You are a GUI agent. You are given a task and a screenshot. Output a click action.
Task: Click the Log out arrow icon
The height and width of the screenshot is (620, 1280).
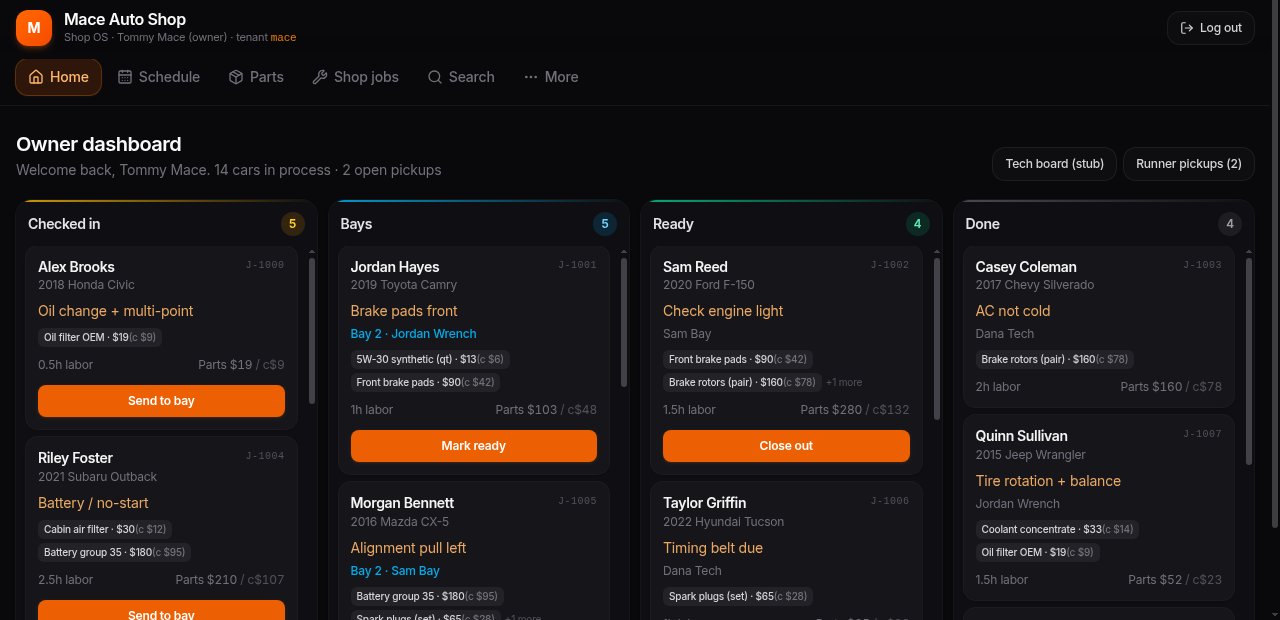(x=1187, y=28)
